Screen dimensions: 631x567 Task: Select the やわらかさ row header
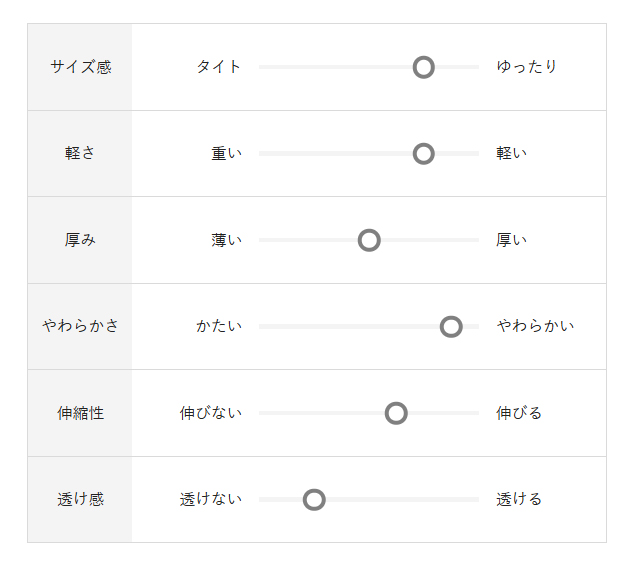(x=80, y=327)
